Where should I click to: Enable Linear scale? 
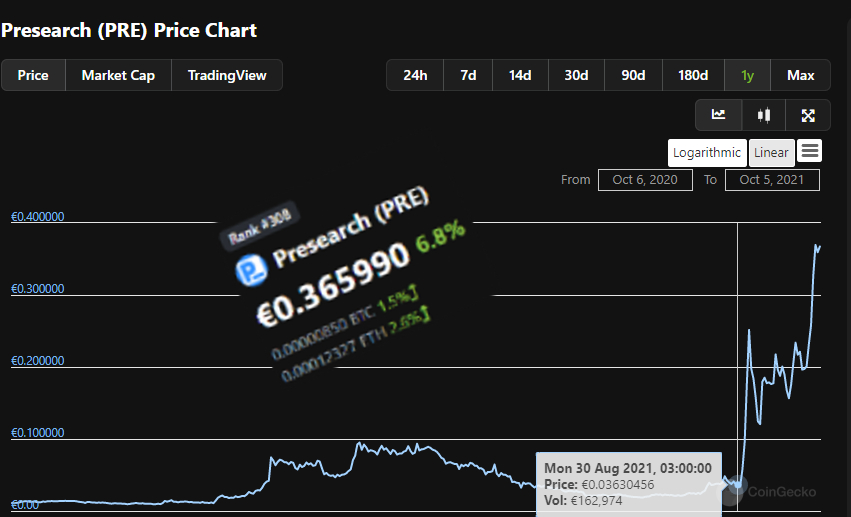tap(771, 153)
